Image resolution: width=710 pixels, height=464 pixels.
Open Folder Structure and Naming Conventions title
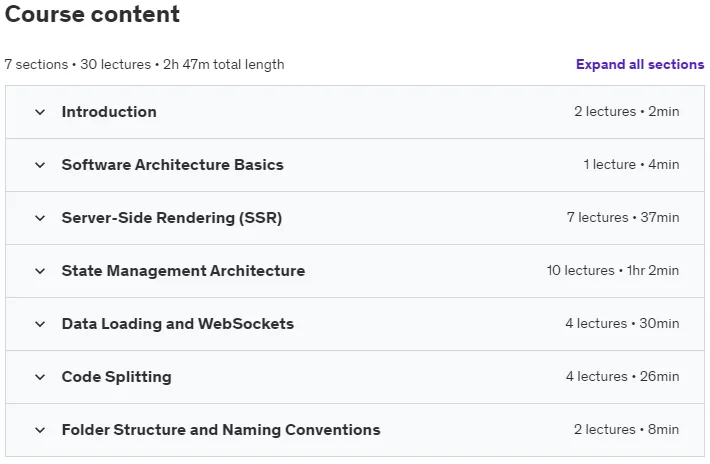point(221,430)
